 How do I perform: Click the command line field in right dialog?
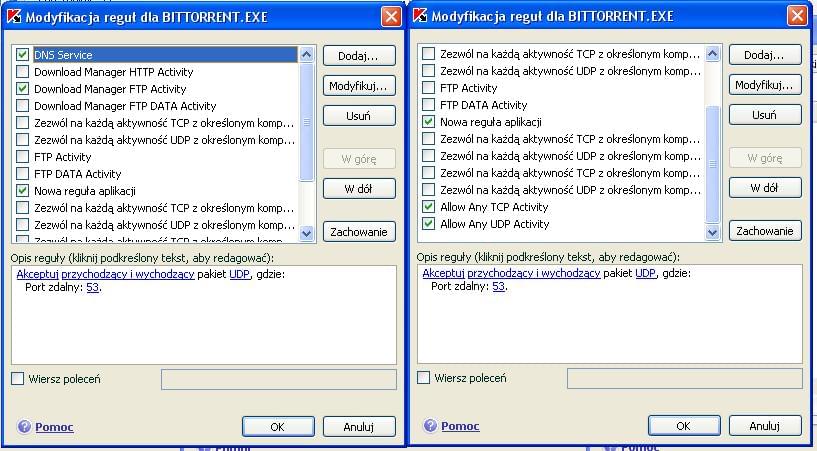(685, 379)
